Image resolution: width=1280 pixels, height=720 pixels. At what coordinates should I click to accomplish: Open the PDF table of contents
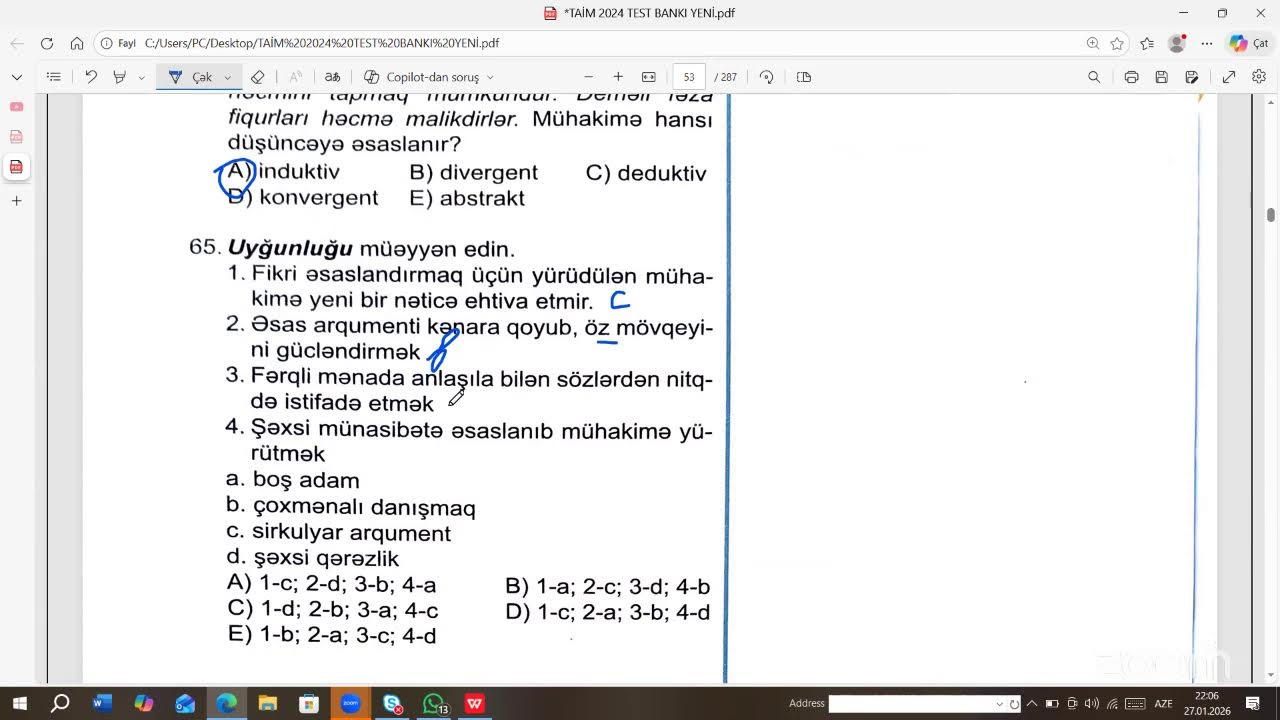tap(54, 77)
